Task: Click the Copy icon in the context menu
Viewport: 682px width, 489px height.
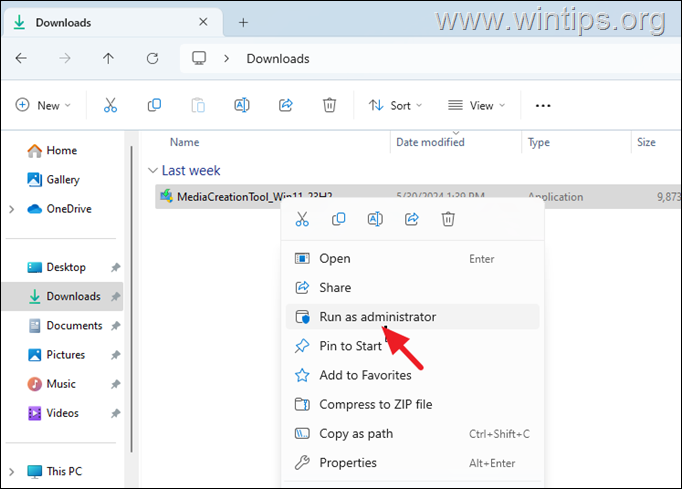Action: (338, 219)
